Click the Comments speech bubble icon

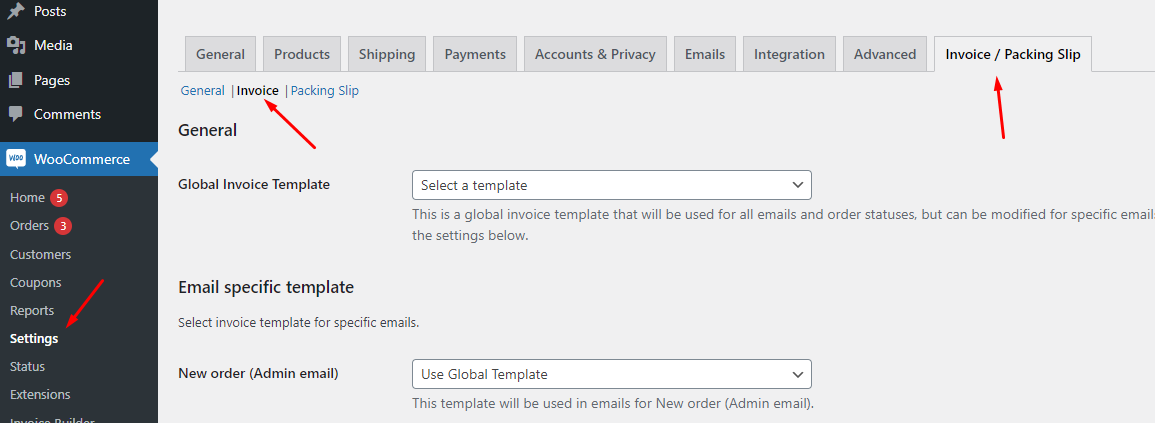[x=16, y=114]
